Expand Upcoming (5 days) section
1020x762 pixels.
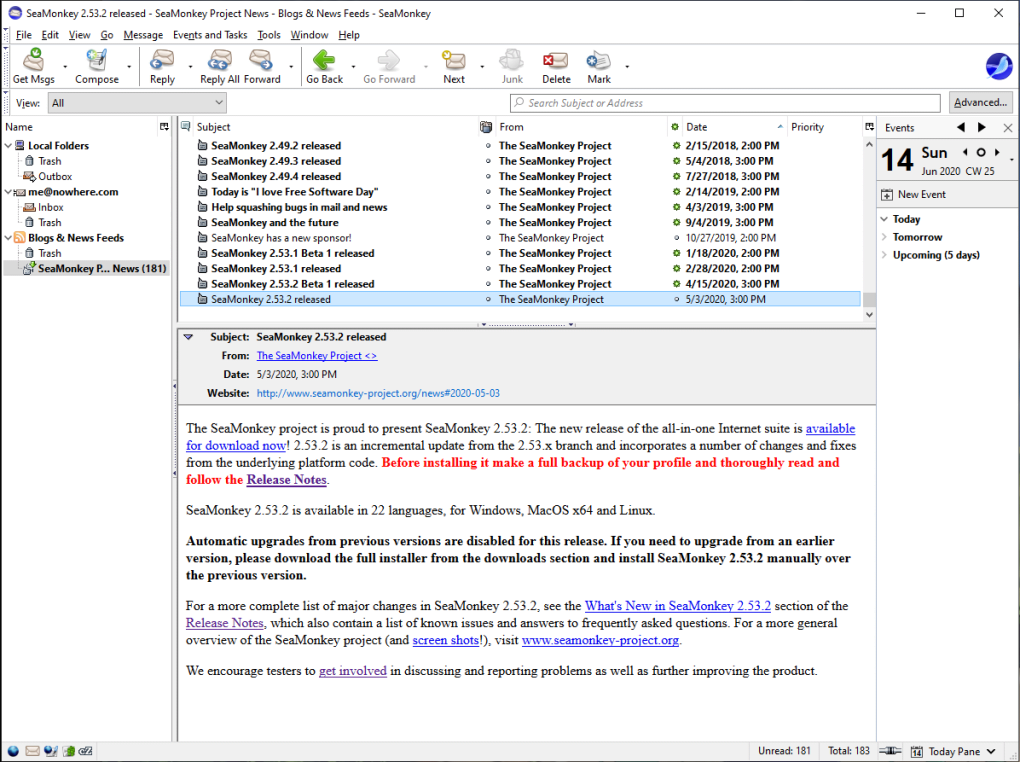(884, 255)
